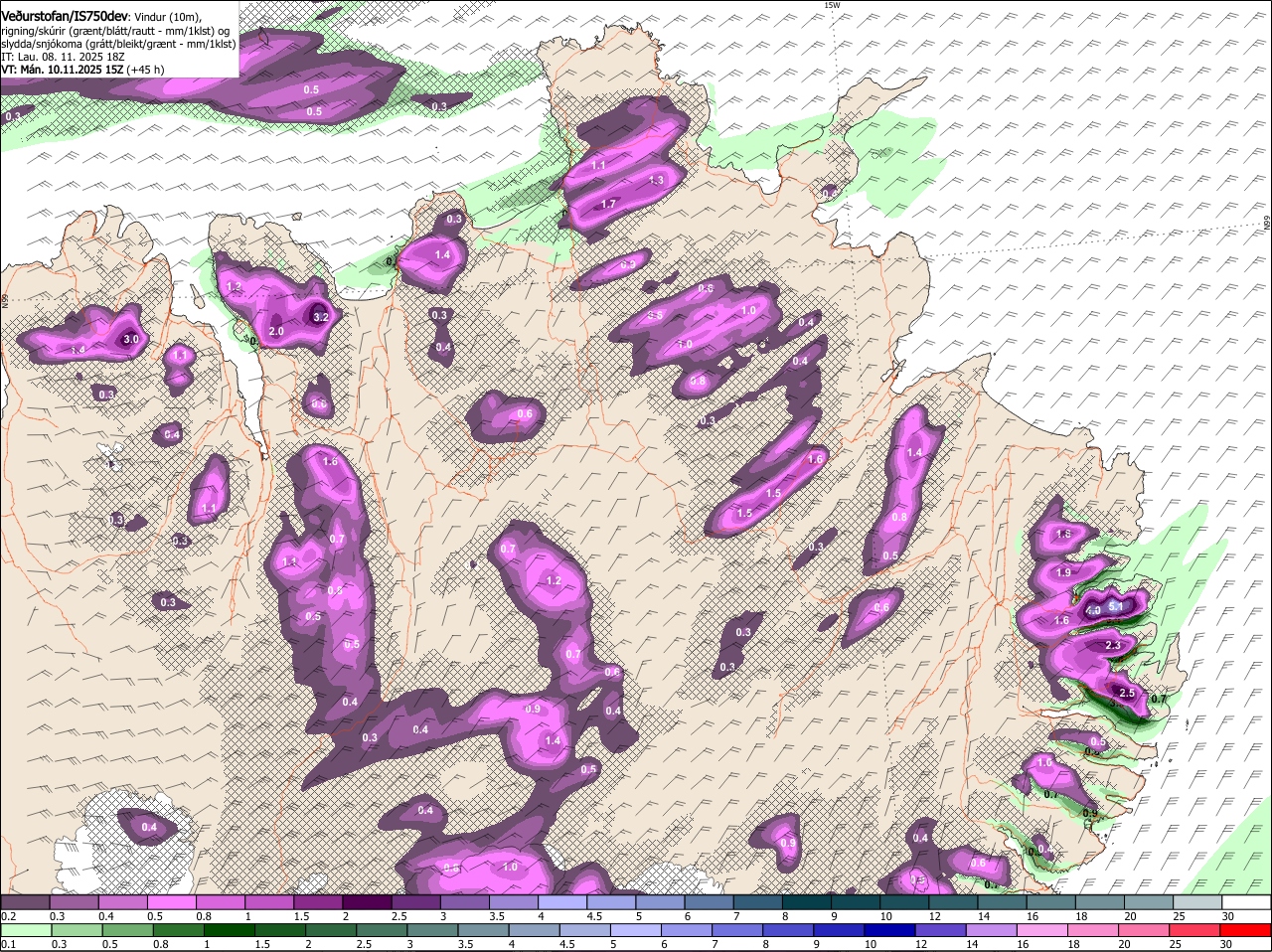This screenshot has height=952, width=1272.
Task: Click the Veðurstofan/IS750dev title text
Action: [65, 16]
